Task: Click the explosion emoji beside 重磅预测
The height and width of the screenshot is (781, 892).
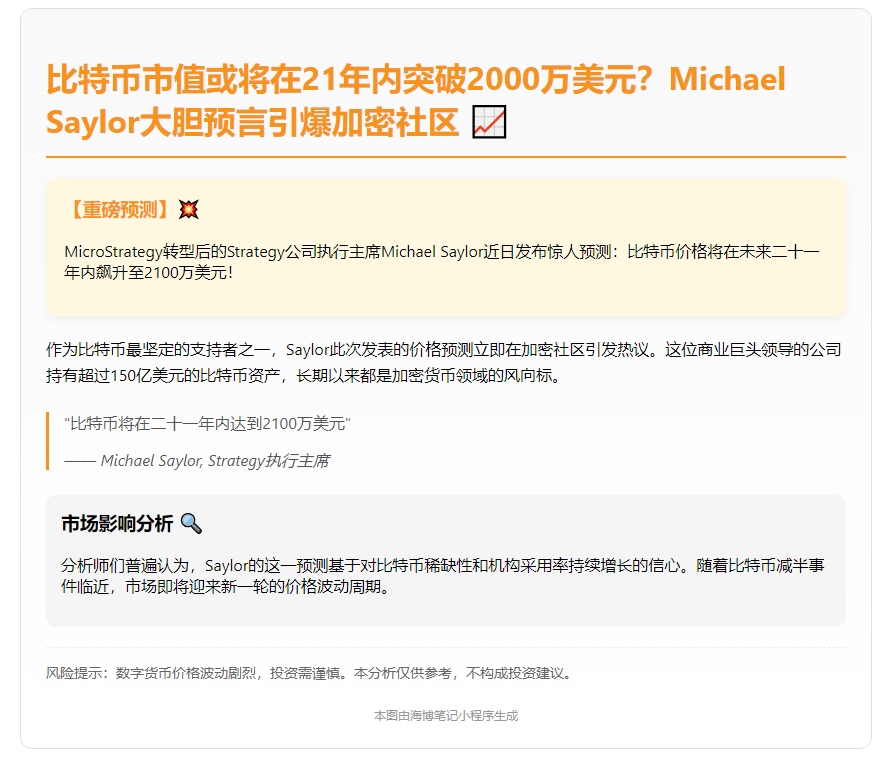Action: (x=188, y=209)
